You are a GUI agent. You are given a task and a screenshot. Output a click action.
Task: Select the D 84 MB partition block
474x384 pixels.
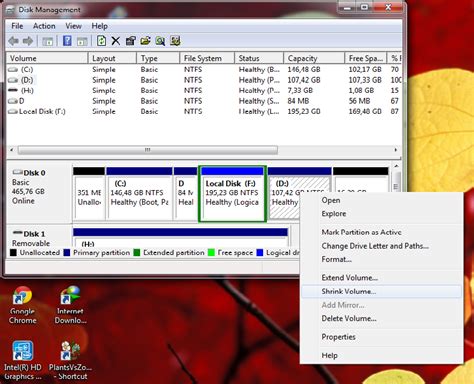click(186, 193)
